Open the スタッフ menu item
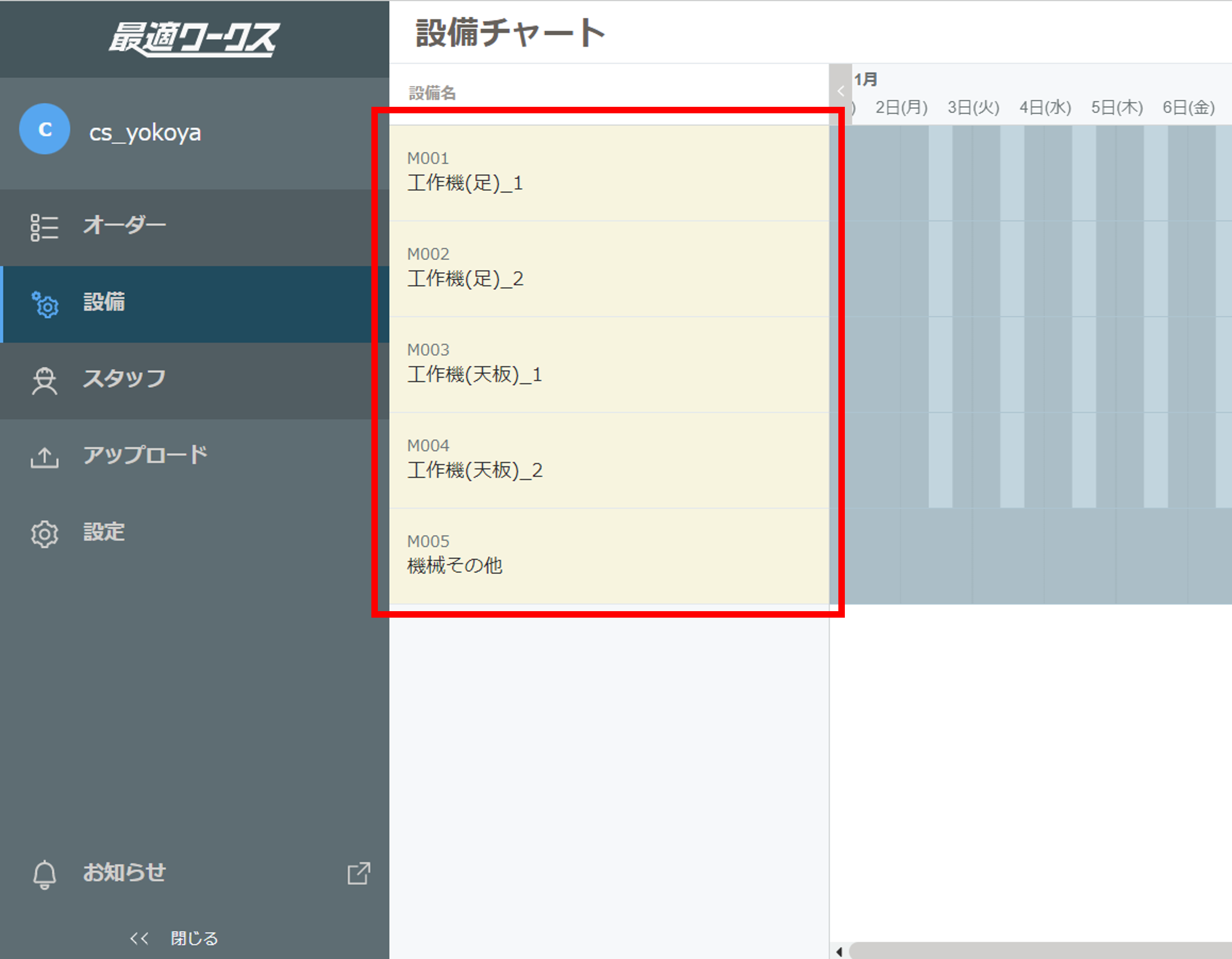This screenshot has width=1232, height=959. click(x=195, y=381)
